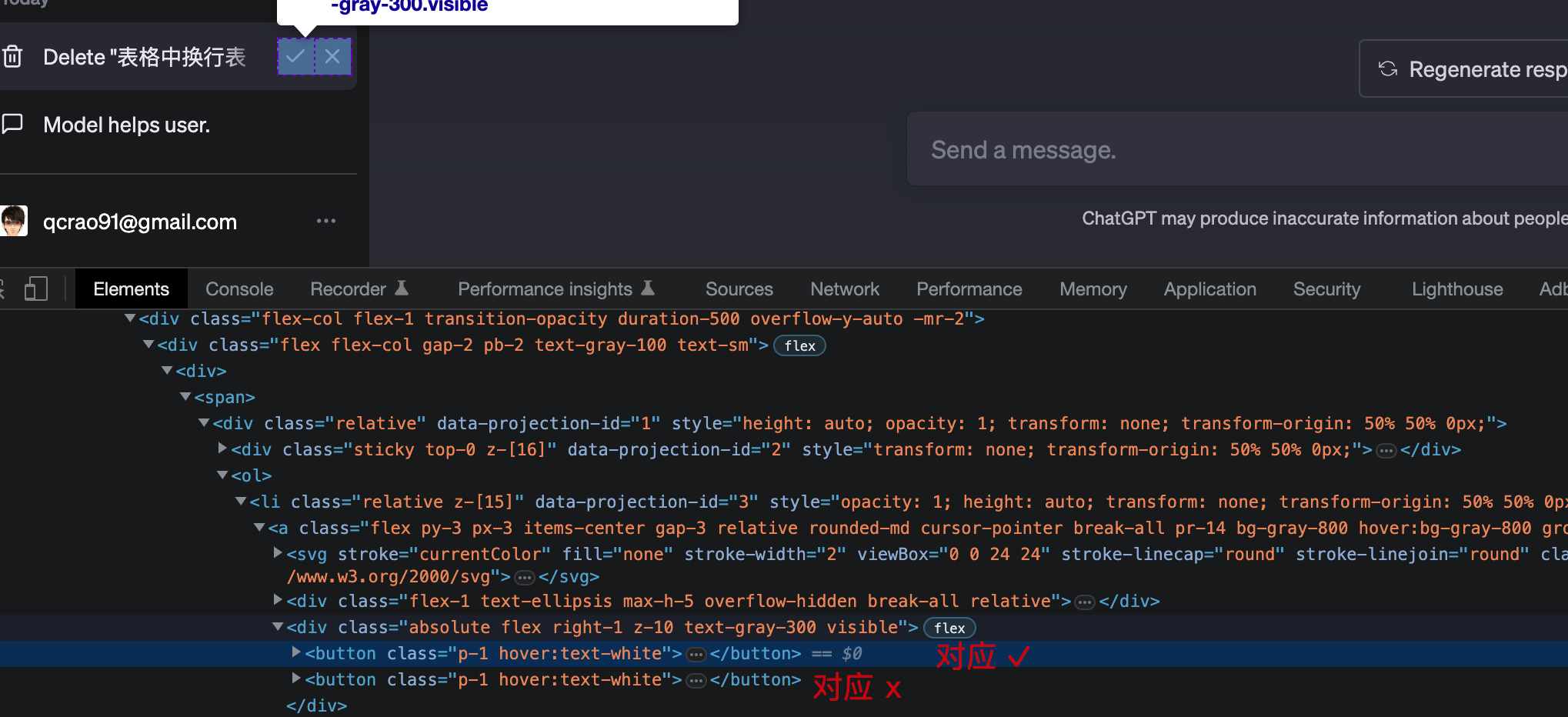Collapse the ol node

[222, 475]
